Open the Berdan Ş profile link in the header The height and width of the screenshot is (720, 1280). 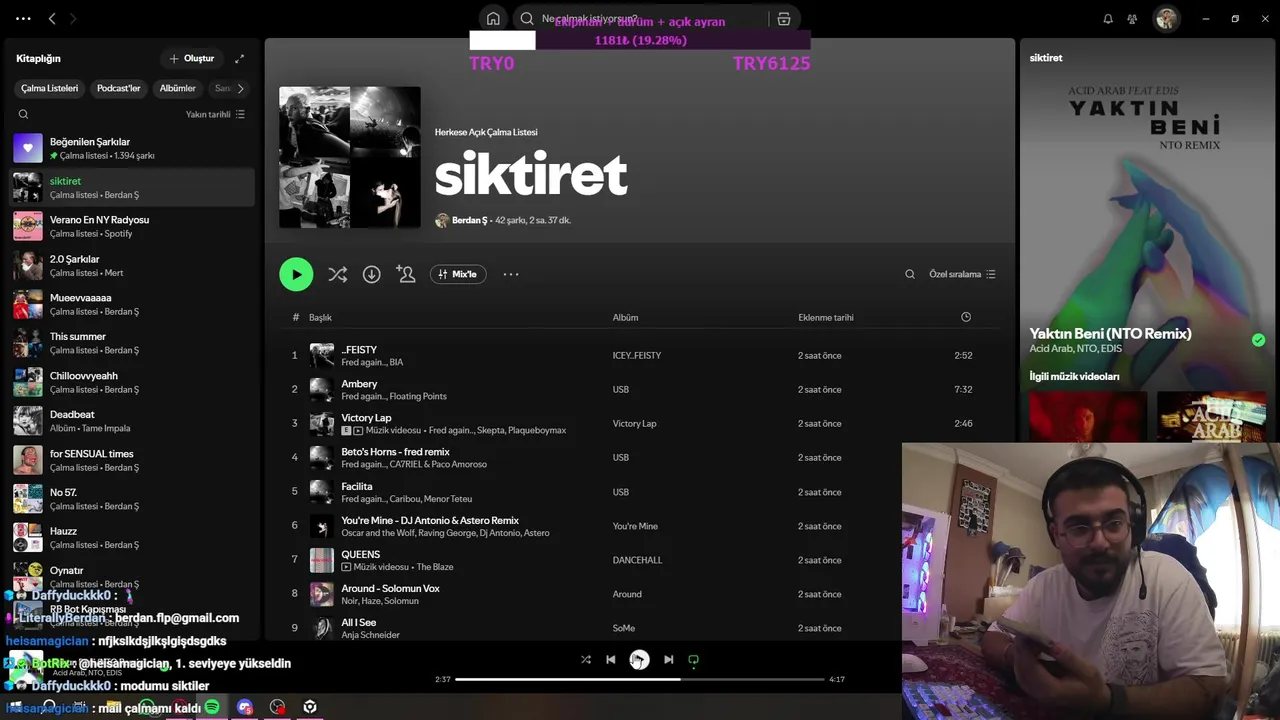point(469,220)
